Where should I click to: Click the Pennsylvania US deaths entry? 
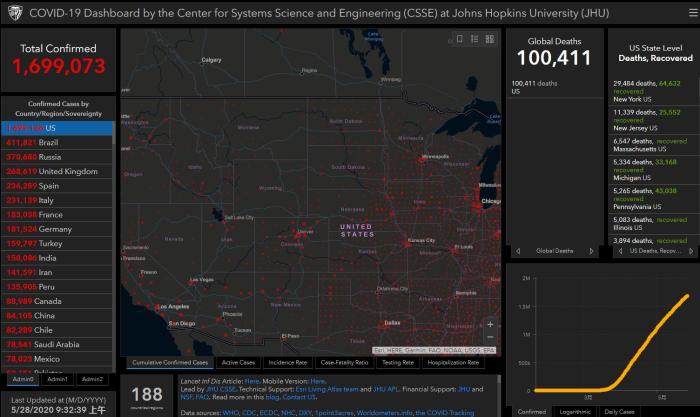click(x=654, y=199)
